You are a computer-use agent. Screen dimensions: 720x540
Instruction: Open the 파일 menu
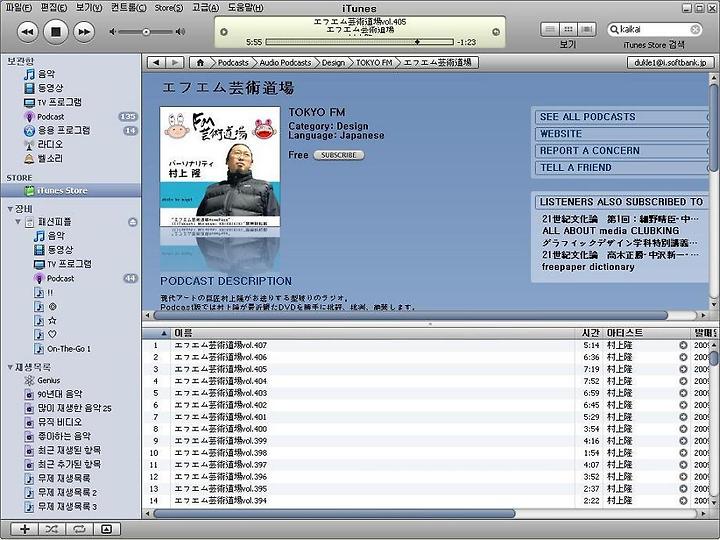pyautogui.click(x=19, y=7)
